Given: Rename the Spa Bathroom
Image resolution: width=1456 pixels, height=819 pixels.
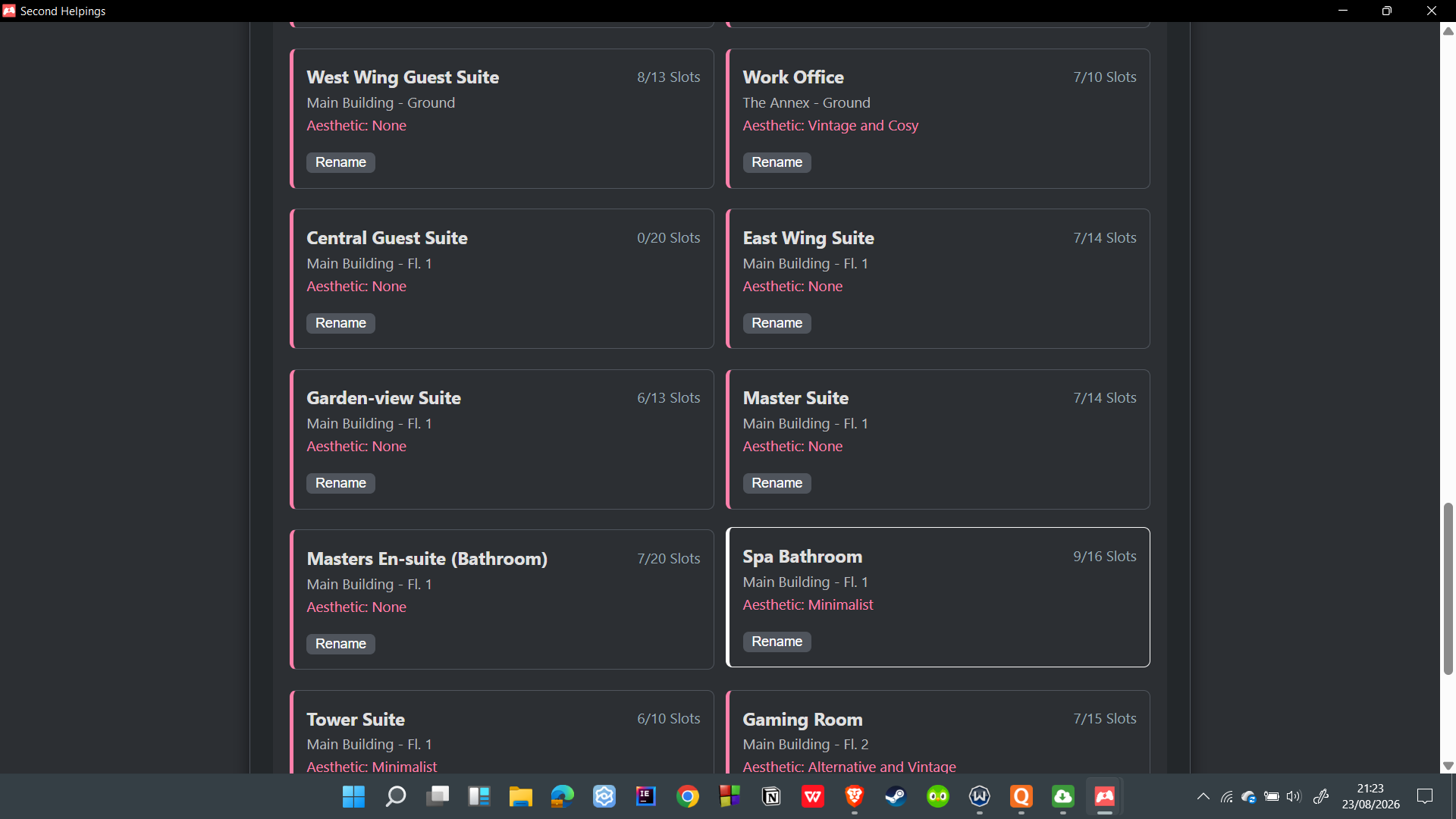Looking at the screenshot, I should [x=777, y=642].
